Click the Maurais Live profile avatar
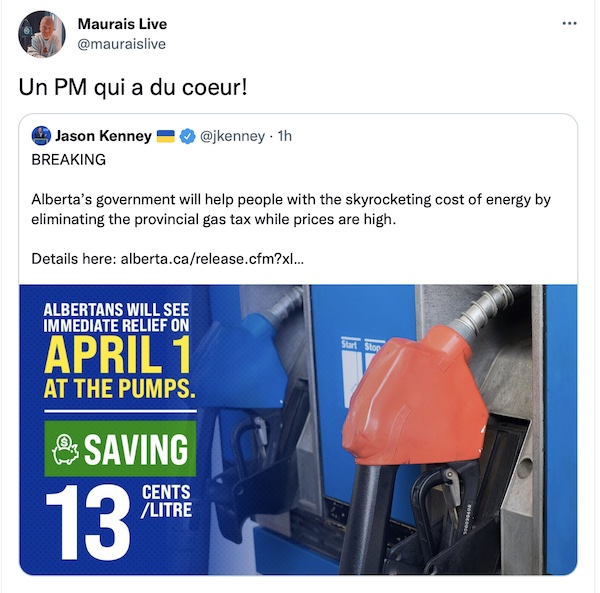 tap(42, 34)
